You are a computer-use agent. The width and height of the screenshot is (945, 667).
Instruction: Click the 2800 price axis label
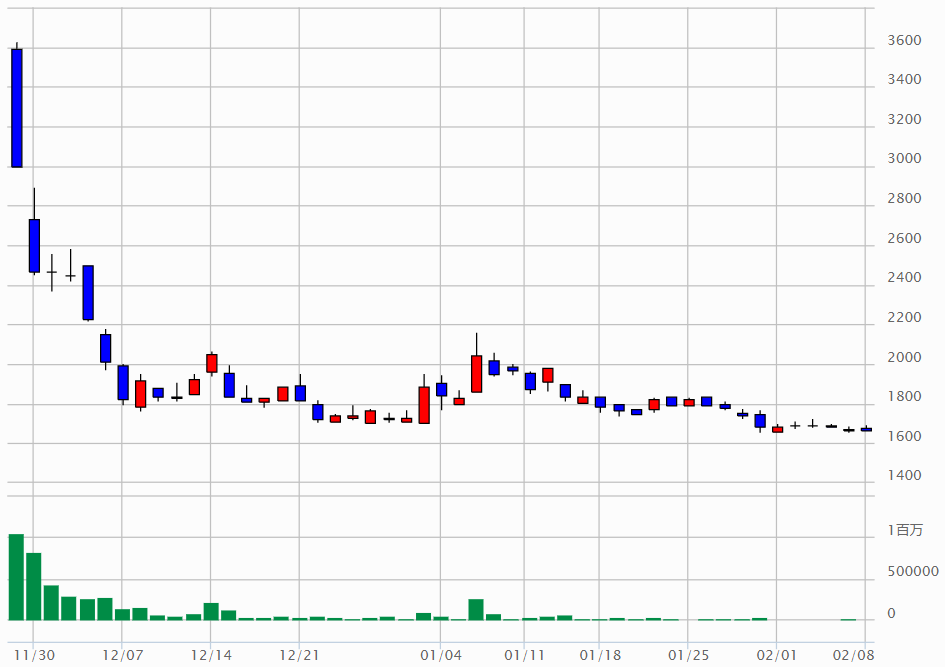click(904, 198)
